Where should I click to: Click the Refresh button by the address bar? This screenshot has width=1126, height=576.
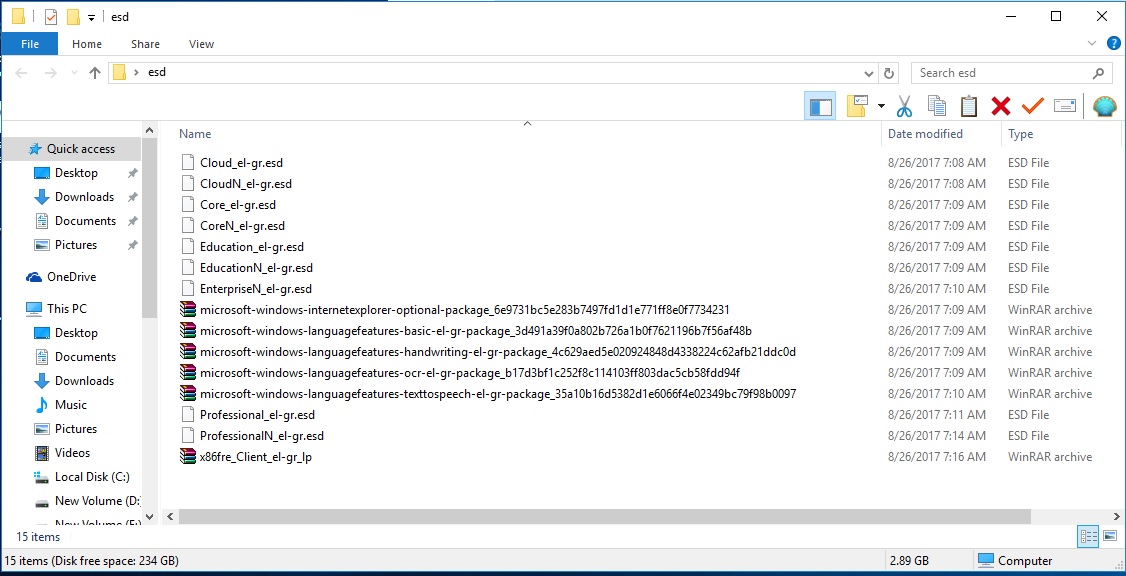coord(888,73)
